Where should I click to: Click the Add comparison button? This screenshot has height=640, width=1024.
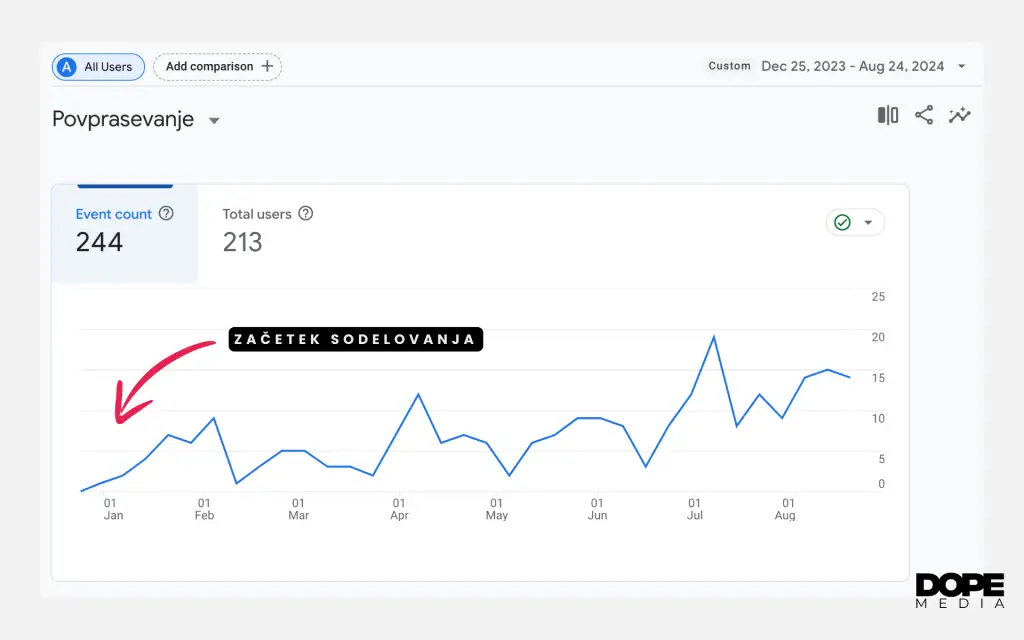217,67
